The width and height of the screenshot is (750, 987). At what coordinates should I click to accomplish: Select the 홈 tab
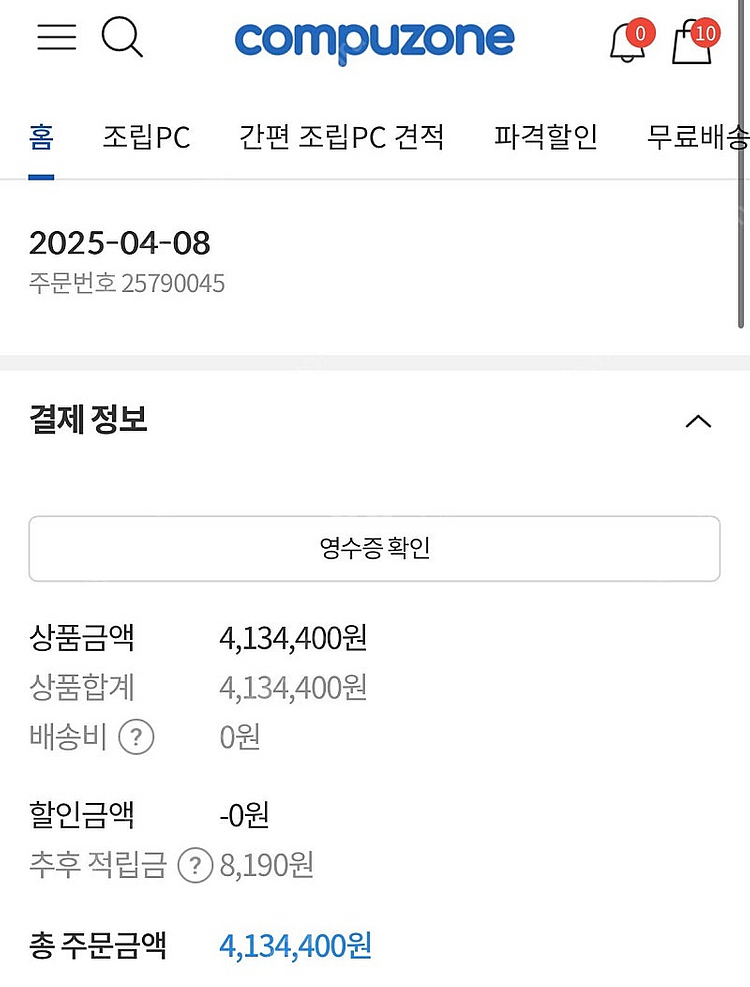(41, 137)
